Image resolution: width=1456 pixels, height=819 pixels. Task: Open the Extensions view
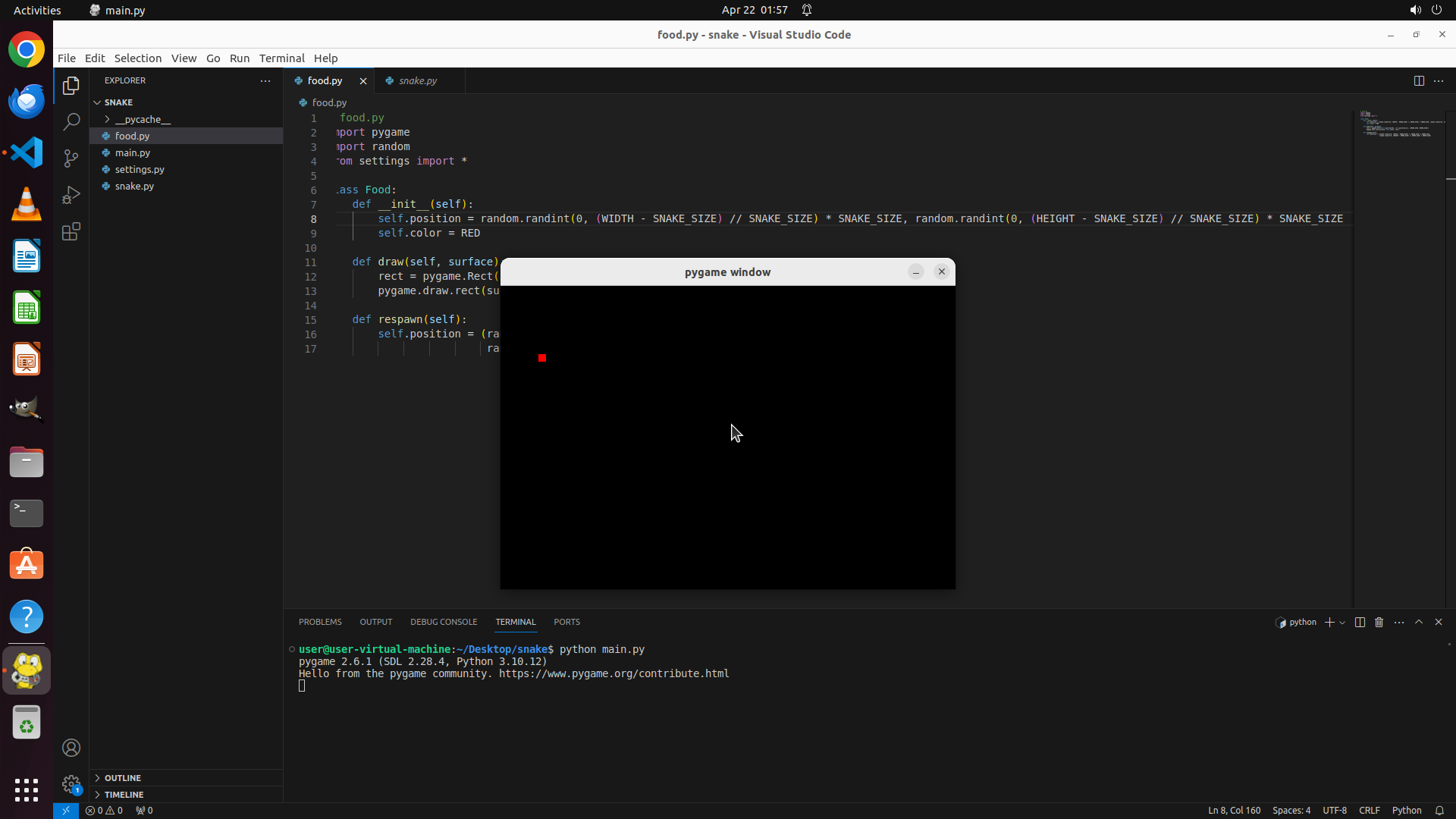71,231
